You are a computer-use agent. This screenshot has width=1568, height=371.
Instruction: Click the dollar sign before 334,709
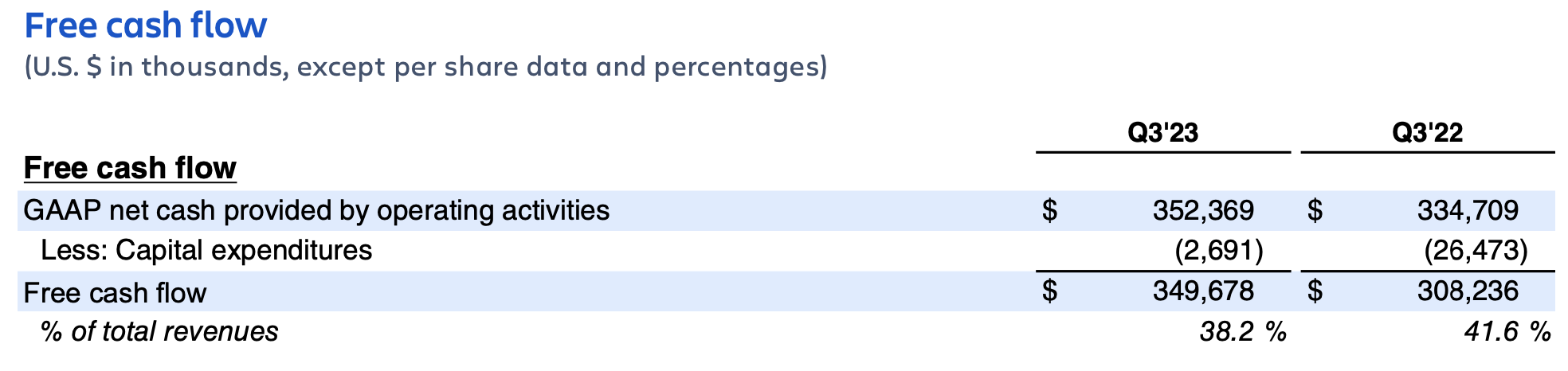pos(1315,210)
